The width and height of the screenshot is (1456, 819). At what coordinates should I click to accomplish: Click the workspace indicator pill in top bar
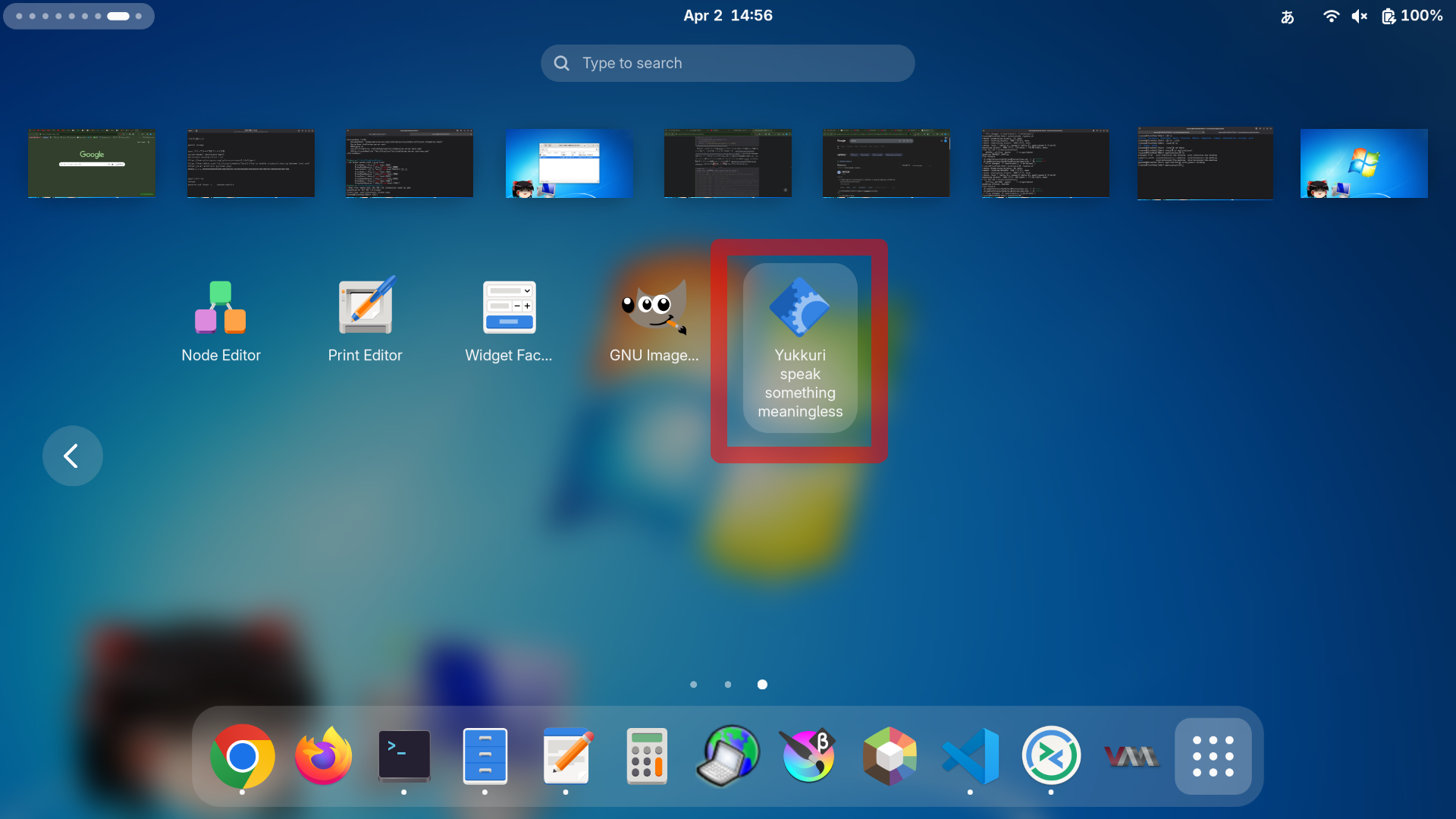[x=79, y=16]
